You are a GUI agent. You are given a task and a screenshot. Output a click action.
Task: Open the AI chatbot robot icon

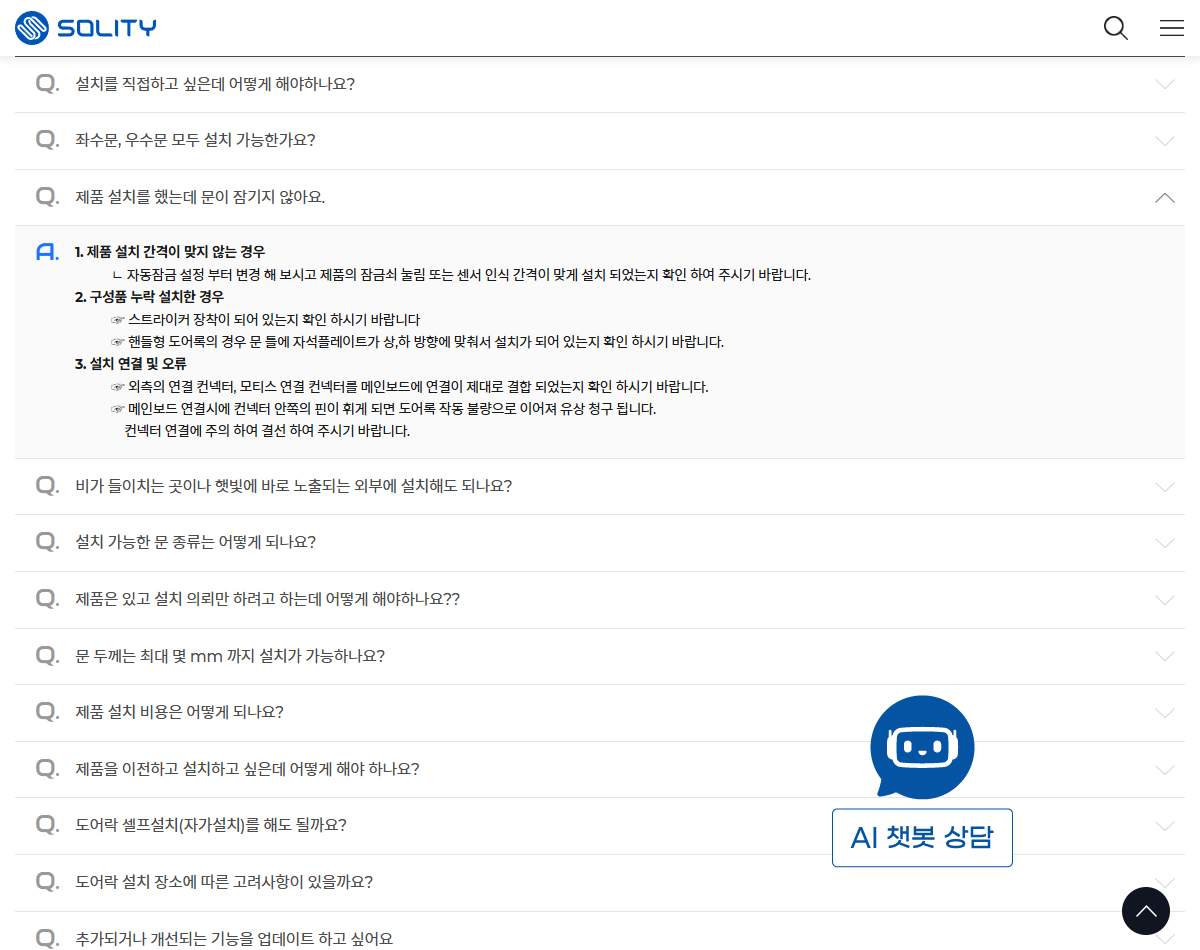[x=922, y=747]
